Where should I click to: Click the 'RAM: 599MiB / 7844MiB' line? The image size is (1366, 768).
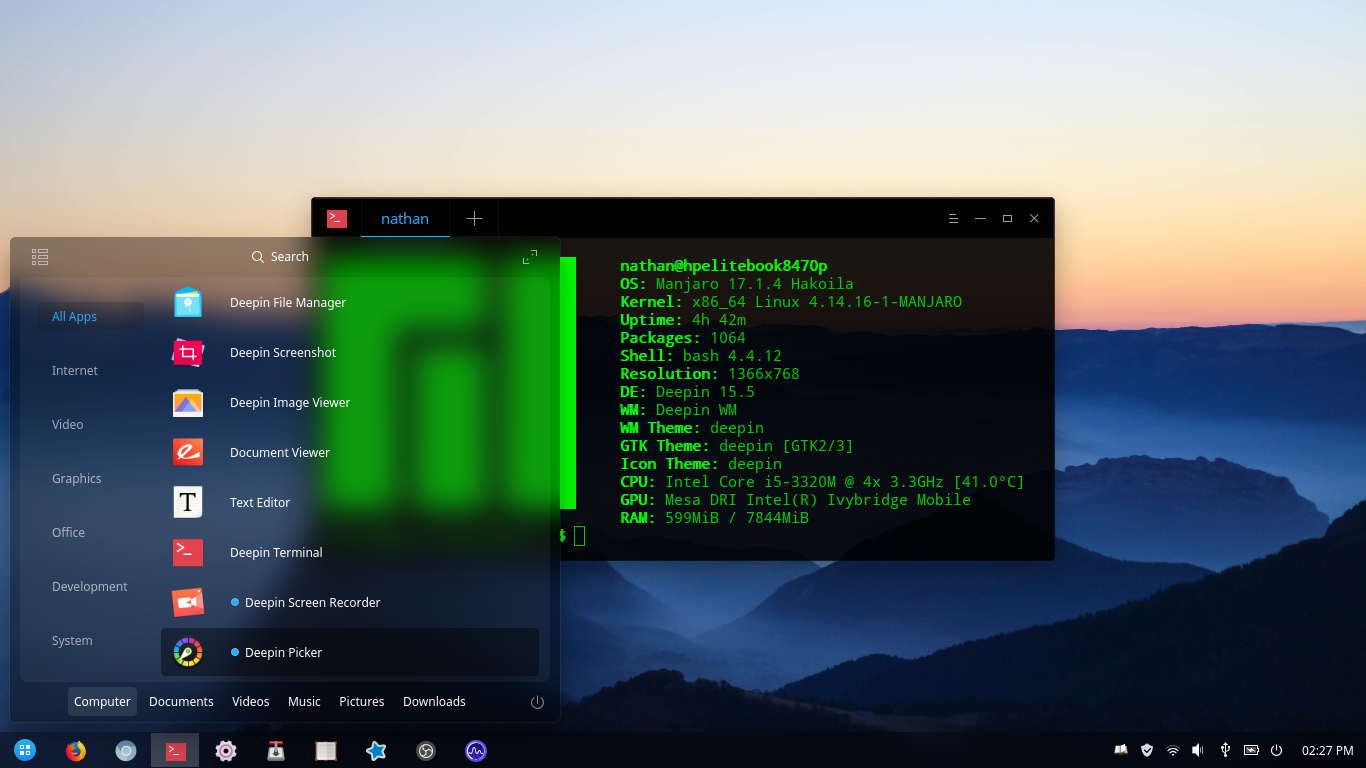pos(714,518)
